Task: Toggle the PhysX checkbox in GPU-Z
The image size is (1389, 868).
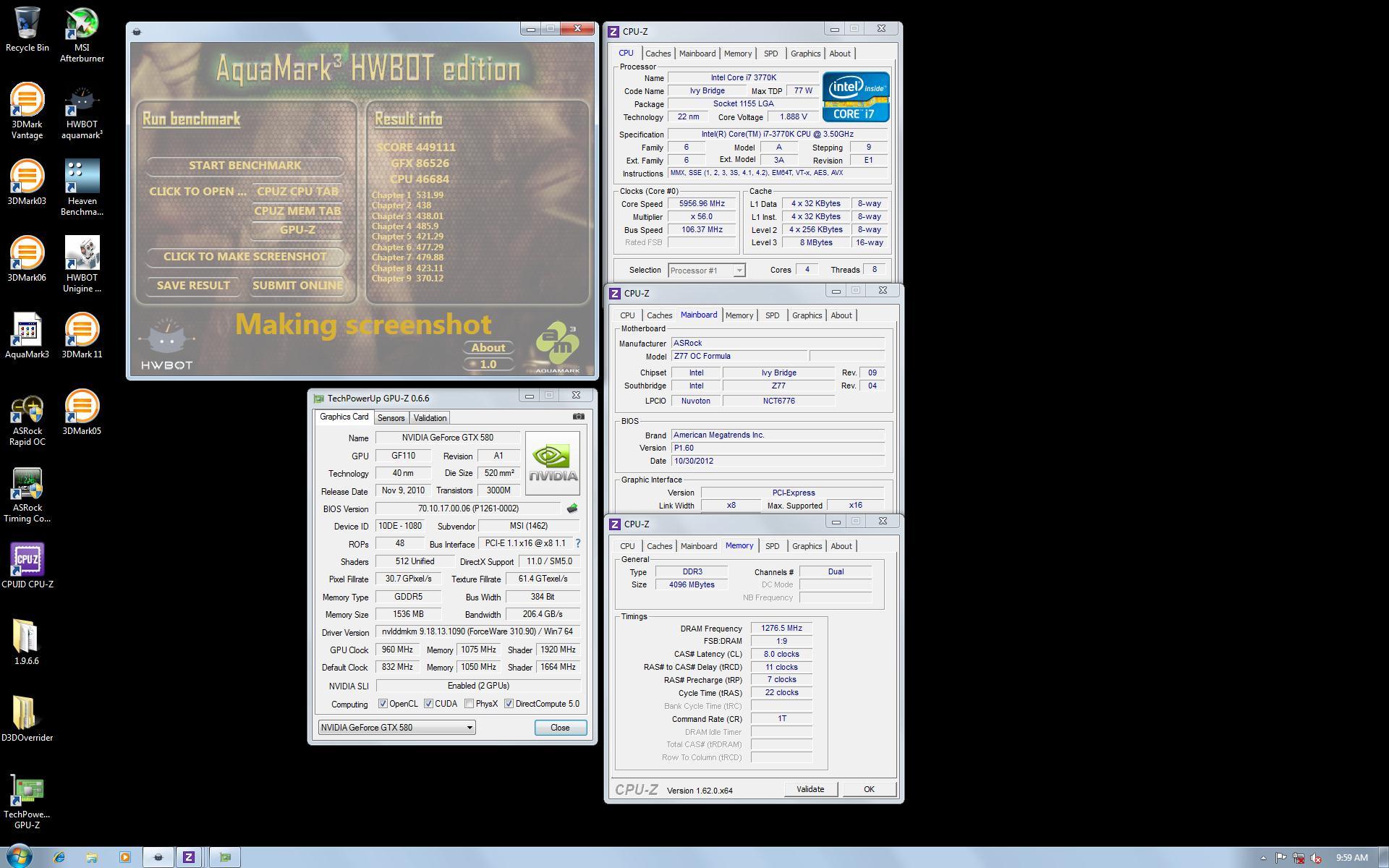Action: (470, 704)
